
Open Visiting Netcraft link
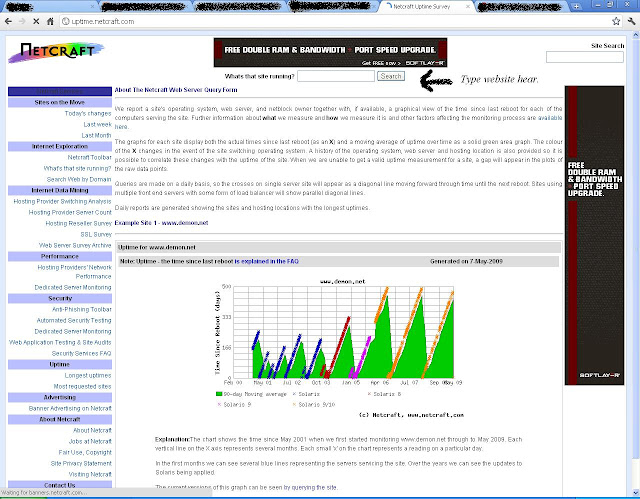click(x=90, y=475)
